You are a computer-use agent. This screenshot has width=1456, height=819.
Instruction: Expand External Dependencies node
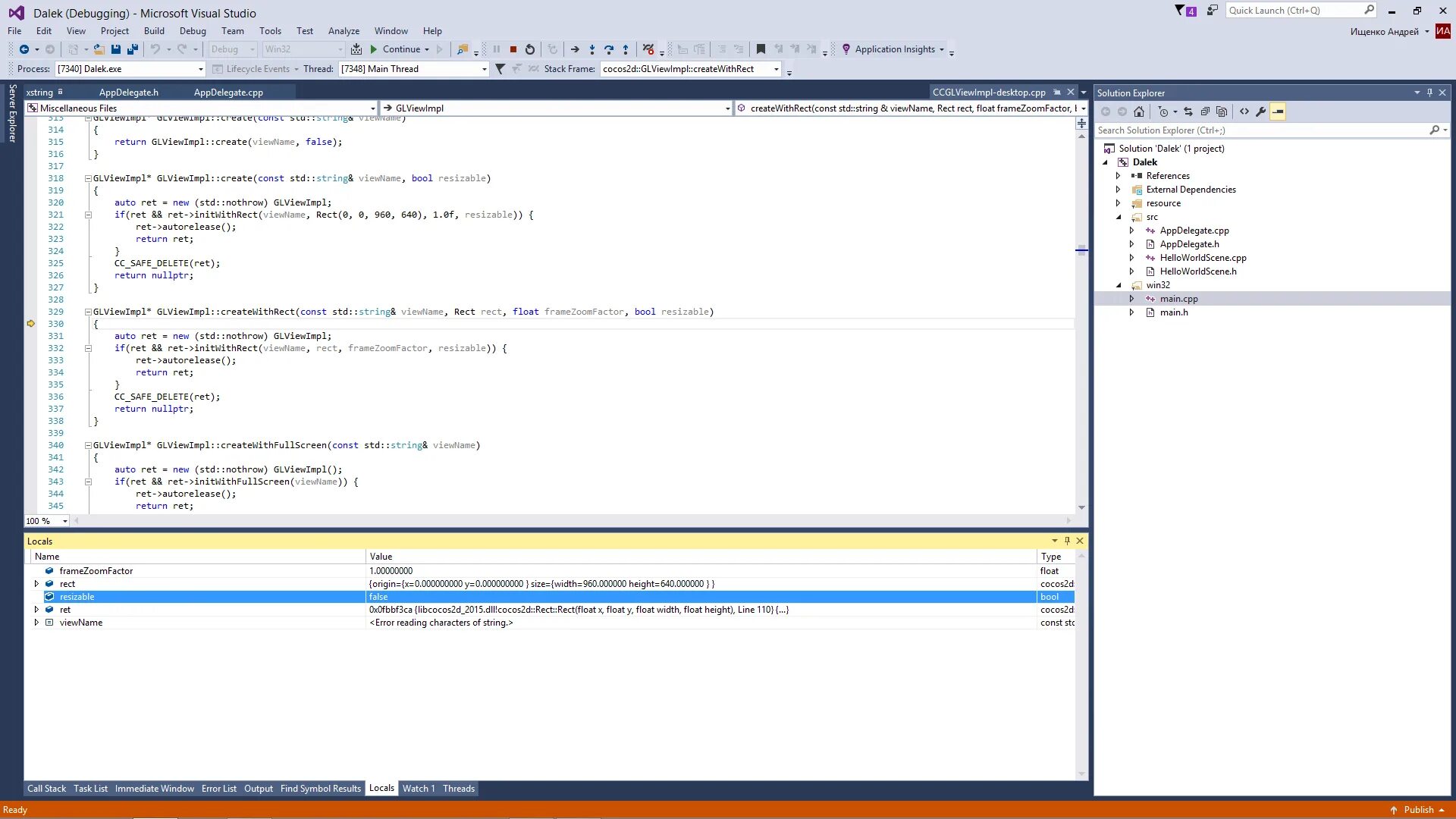tap(1118, 190)
